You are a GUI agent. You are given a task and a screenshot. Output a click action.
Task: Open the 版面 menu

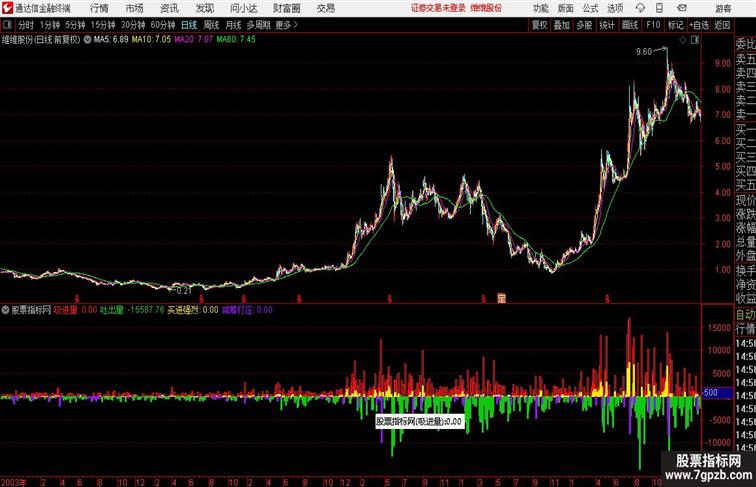(x=566, y=8)
